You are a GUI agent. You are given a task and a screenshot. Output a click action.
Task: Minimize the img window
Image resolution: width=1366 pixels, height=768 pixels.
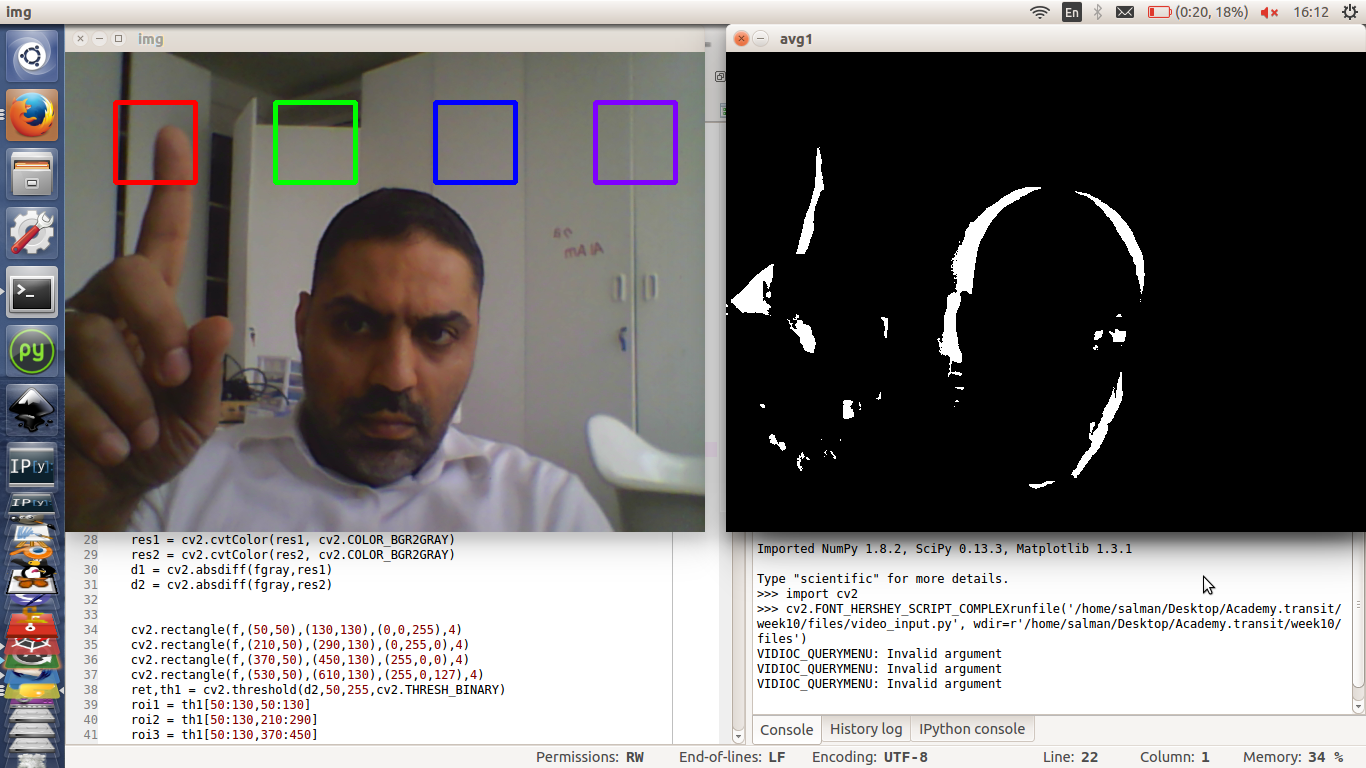click(x=99, y=39)
